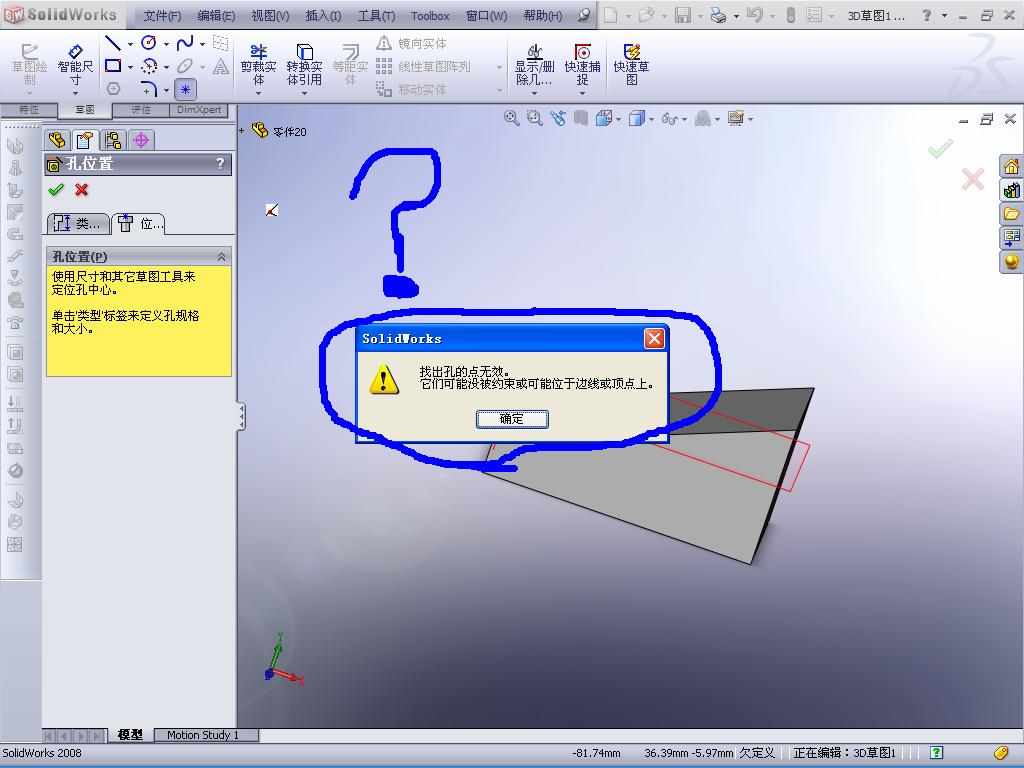Click the Trim Entities (剪裁实体) tool

(x=259, y=65)
